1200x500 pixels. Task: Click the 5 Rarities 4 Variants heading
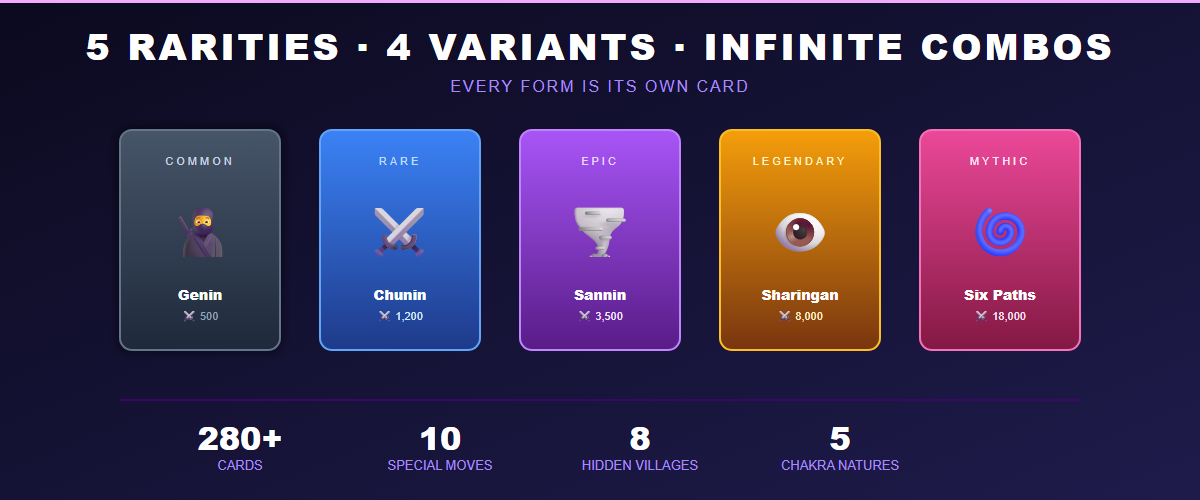[x=600, y=47]
